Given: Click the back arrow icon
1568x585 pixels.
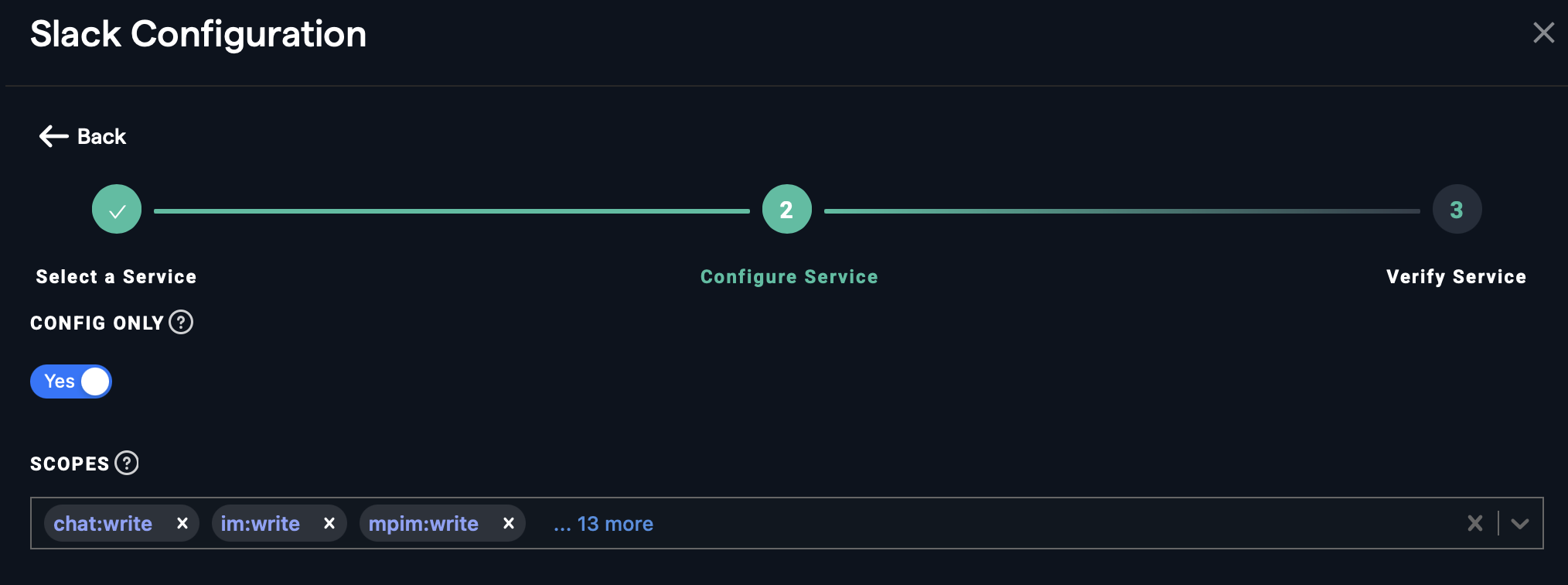Looking at the screenshot, I should (x=53, y=136).
